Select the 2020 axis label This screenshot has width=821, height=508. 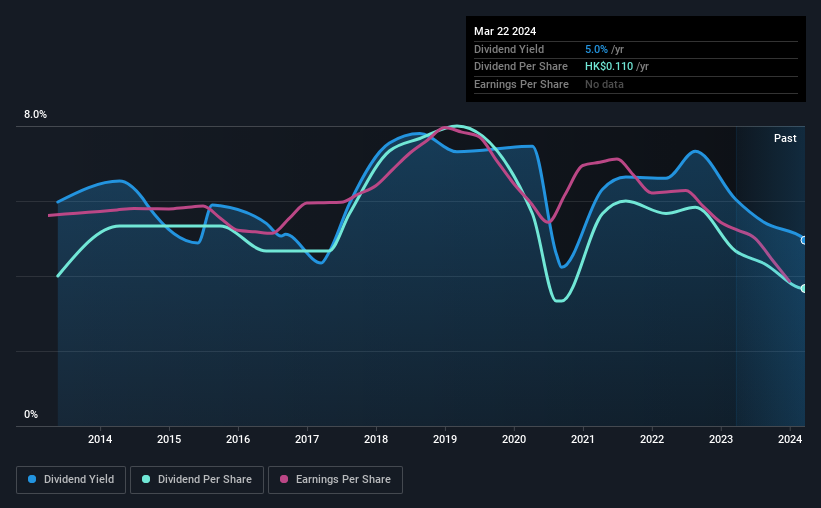[x=514, y=439]
